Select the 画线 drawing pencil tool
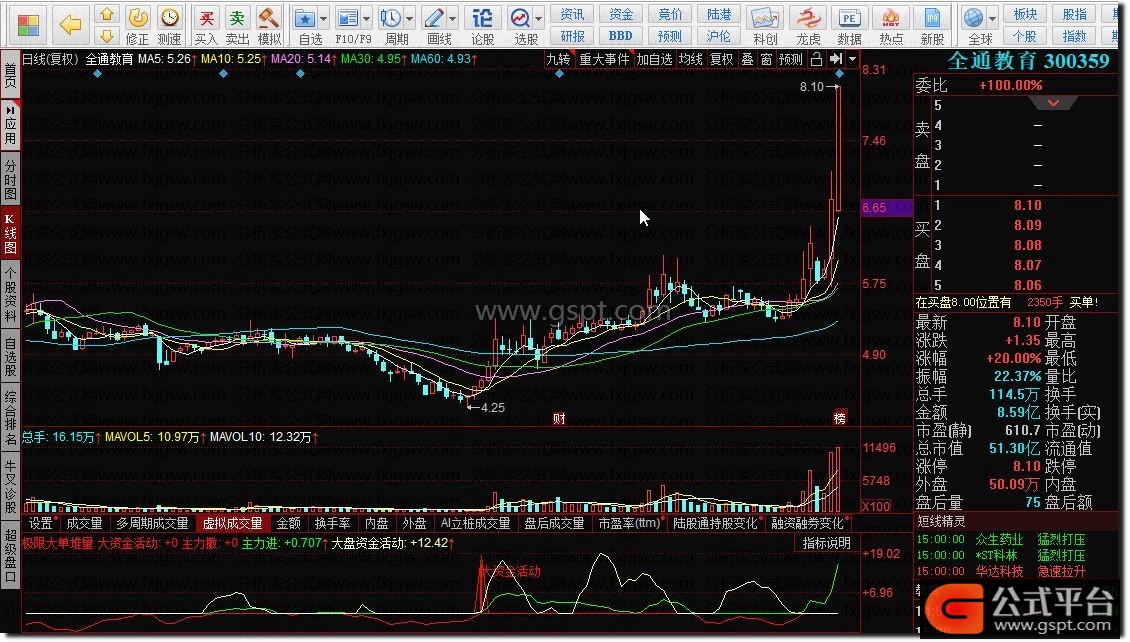Image resolution: width=1130 pixels, height=642 pixels. click(x=435, y=26)
